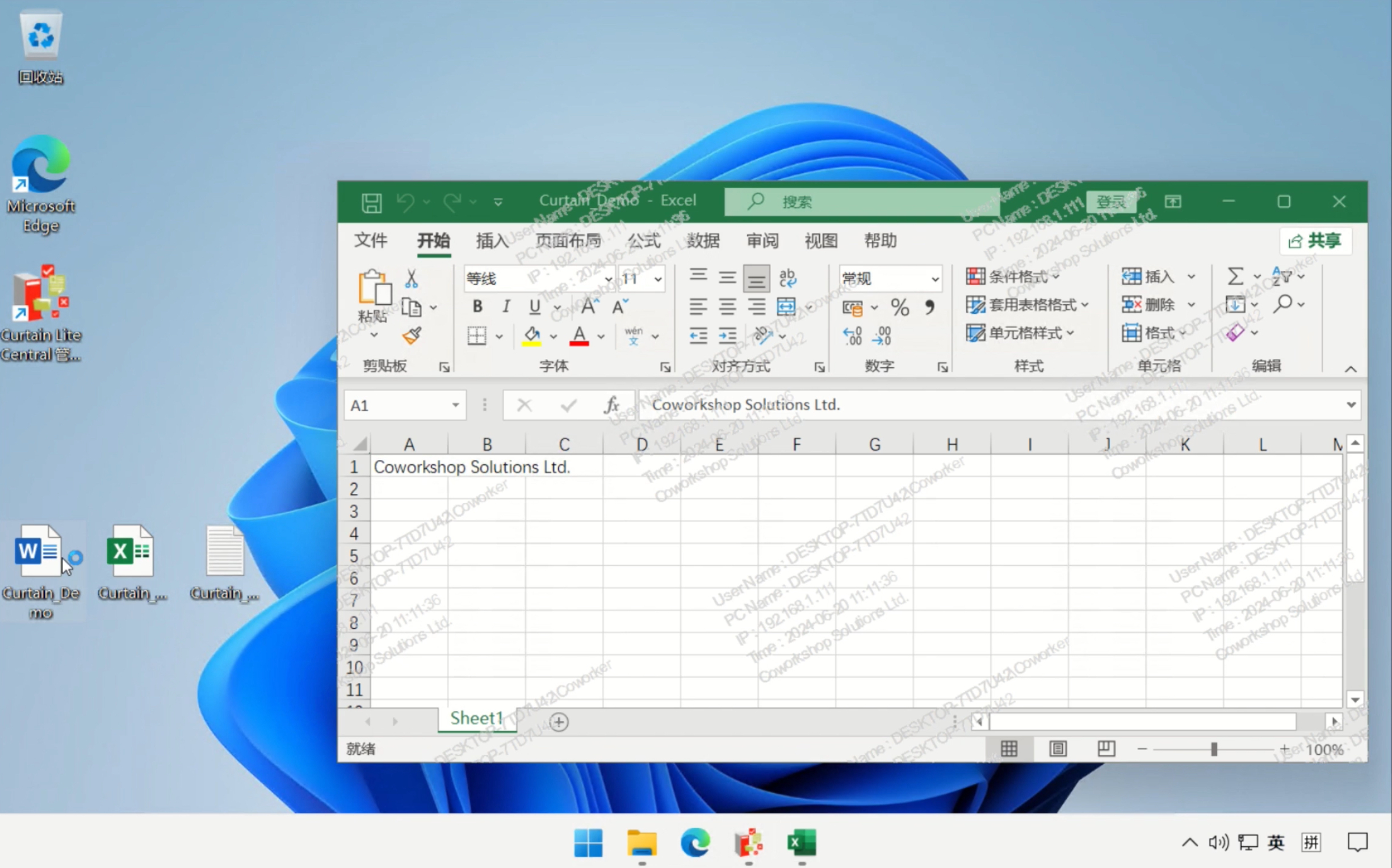
Task: Toggle Underline formatting
Action: tap(534, 307)
